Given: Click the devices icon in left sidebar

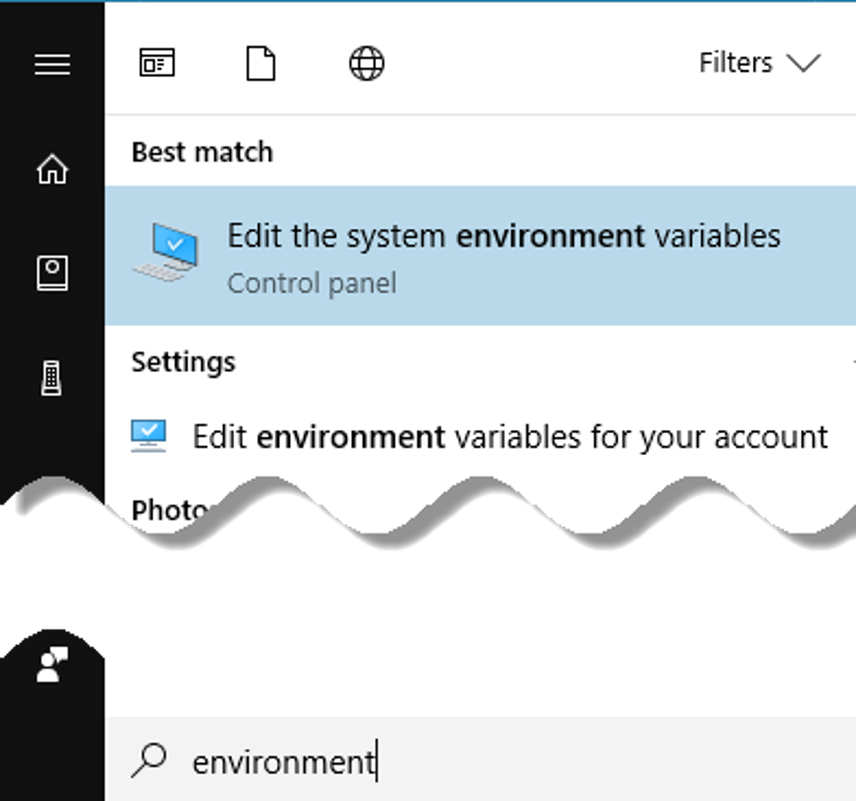Looking at the screenshot, I should point(52,378).
